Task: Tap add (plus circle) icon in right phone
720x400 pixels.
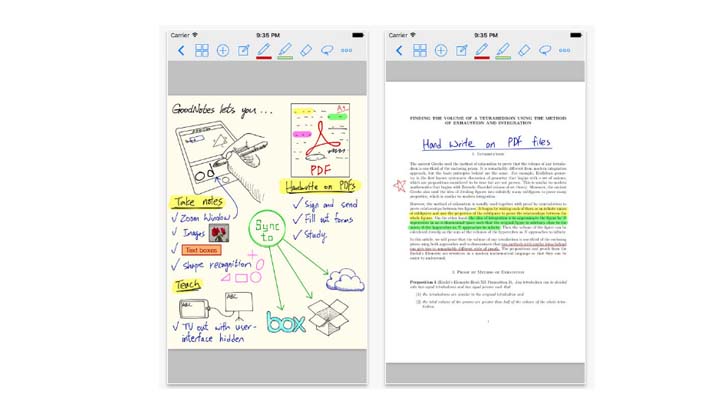Action: [x=441, y=51]
